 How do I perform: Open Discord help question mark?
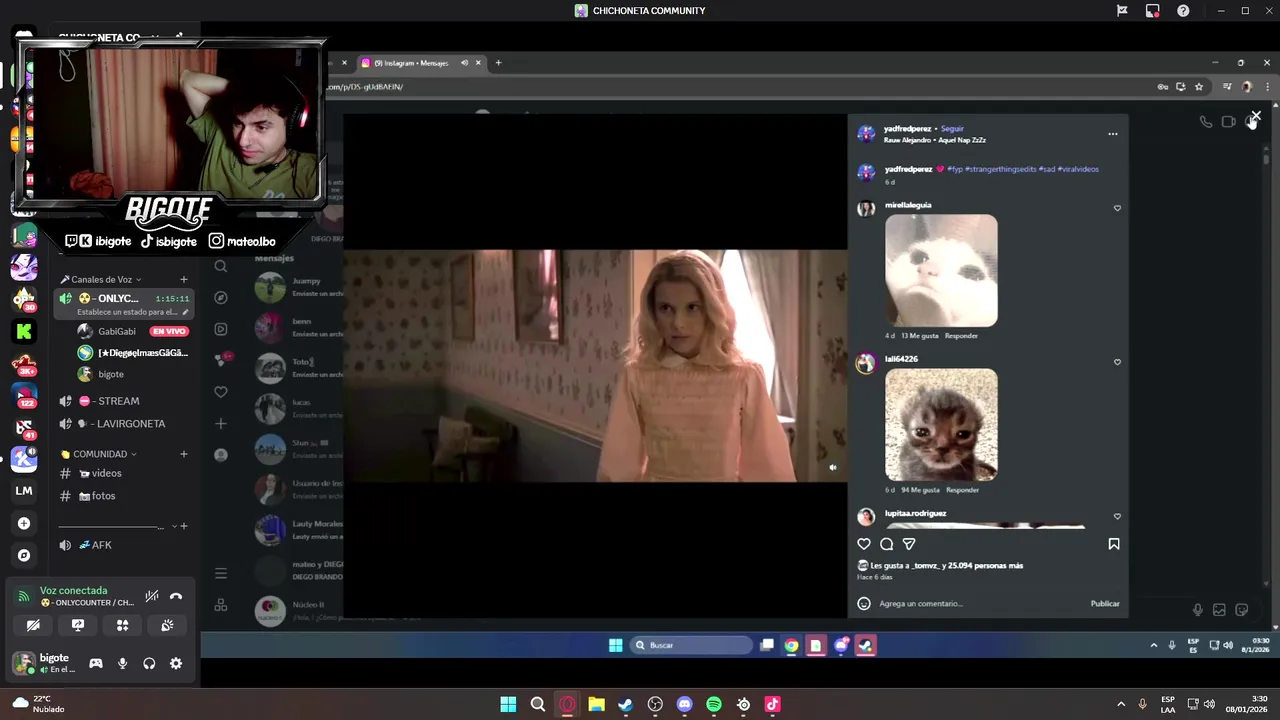pyautogui.click(x=1183, y=11)
